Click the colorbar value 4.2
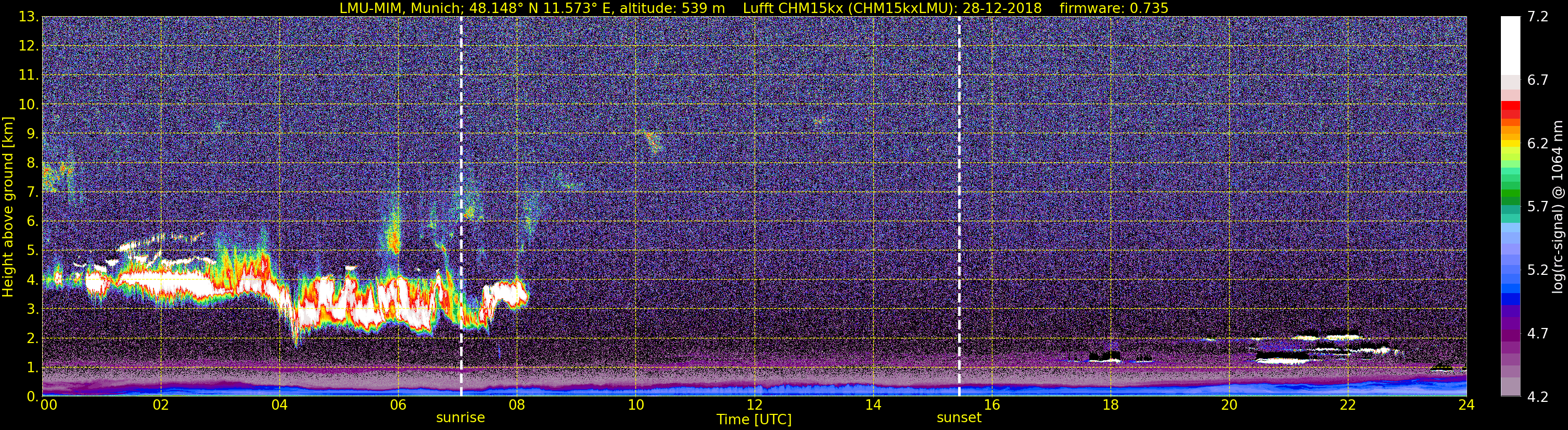 1538,397
